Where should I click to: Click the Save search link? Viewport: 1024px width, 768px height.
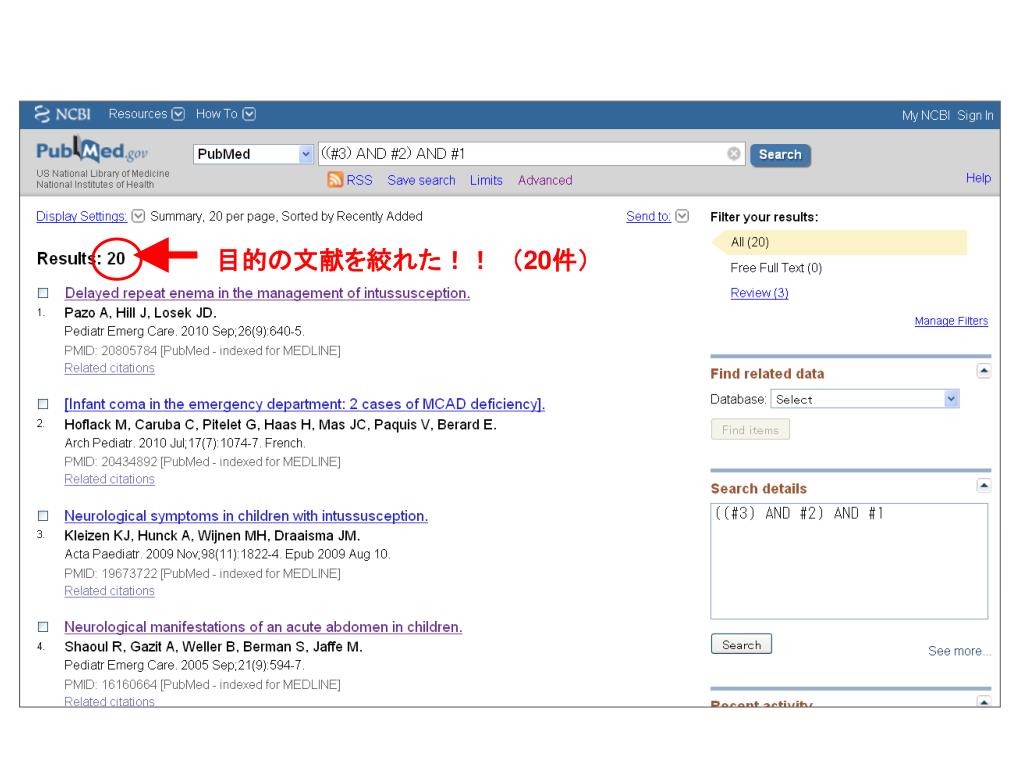[421, 180]
